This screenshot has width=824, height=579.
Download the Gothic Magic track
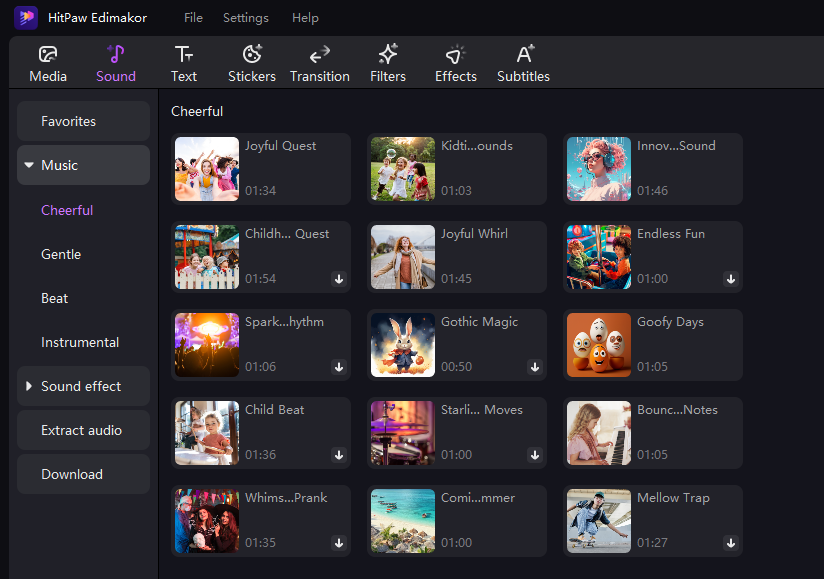535,367
